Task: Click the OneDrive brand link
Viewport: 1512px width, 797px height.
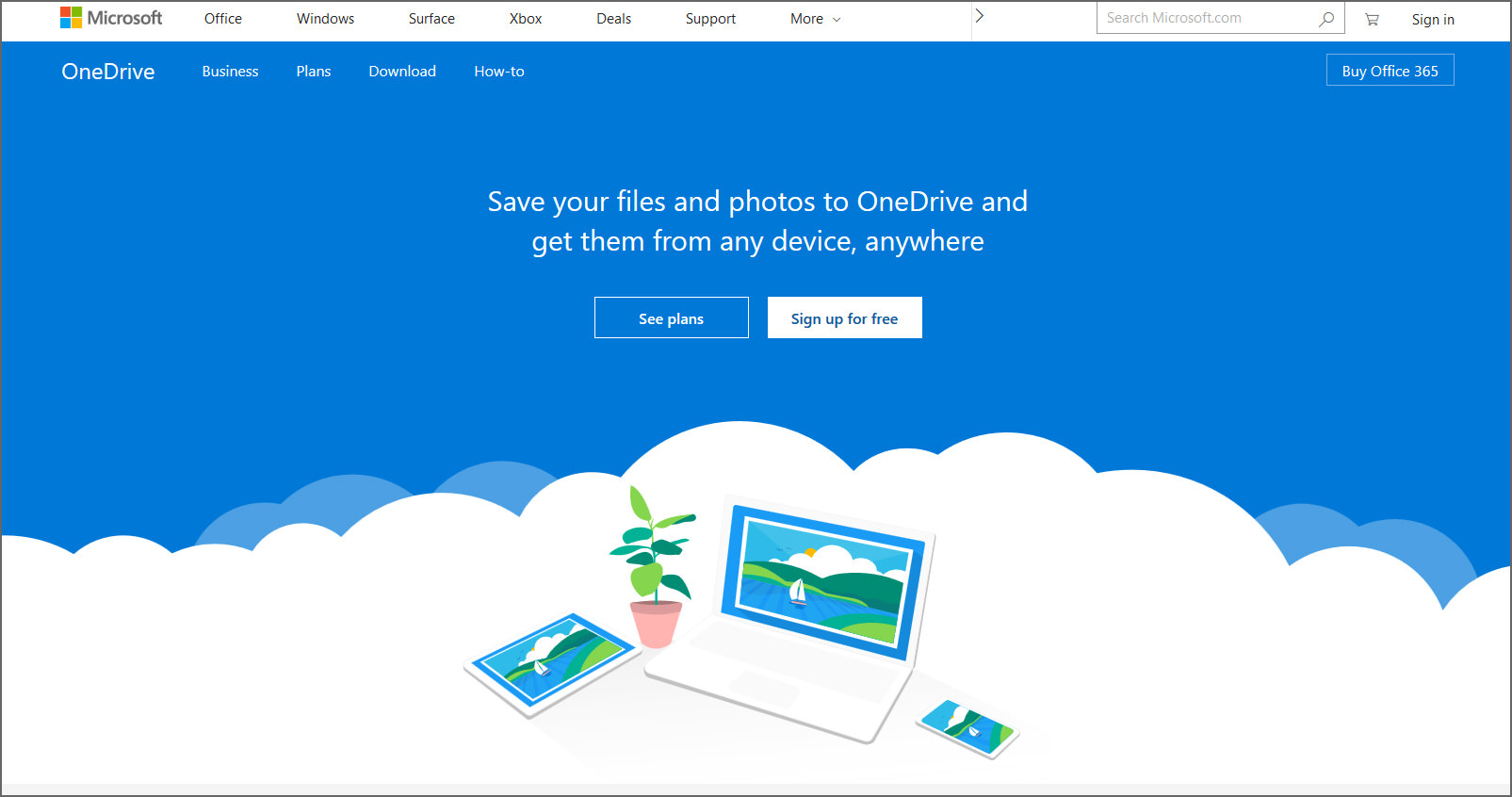Action: (108, 72)
